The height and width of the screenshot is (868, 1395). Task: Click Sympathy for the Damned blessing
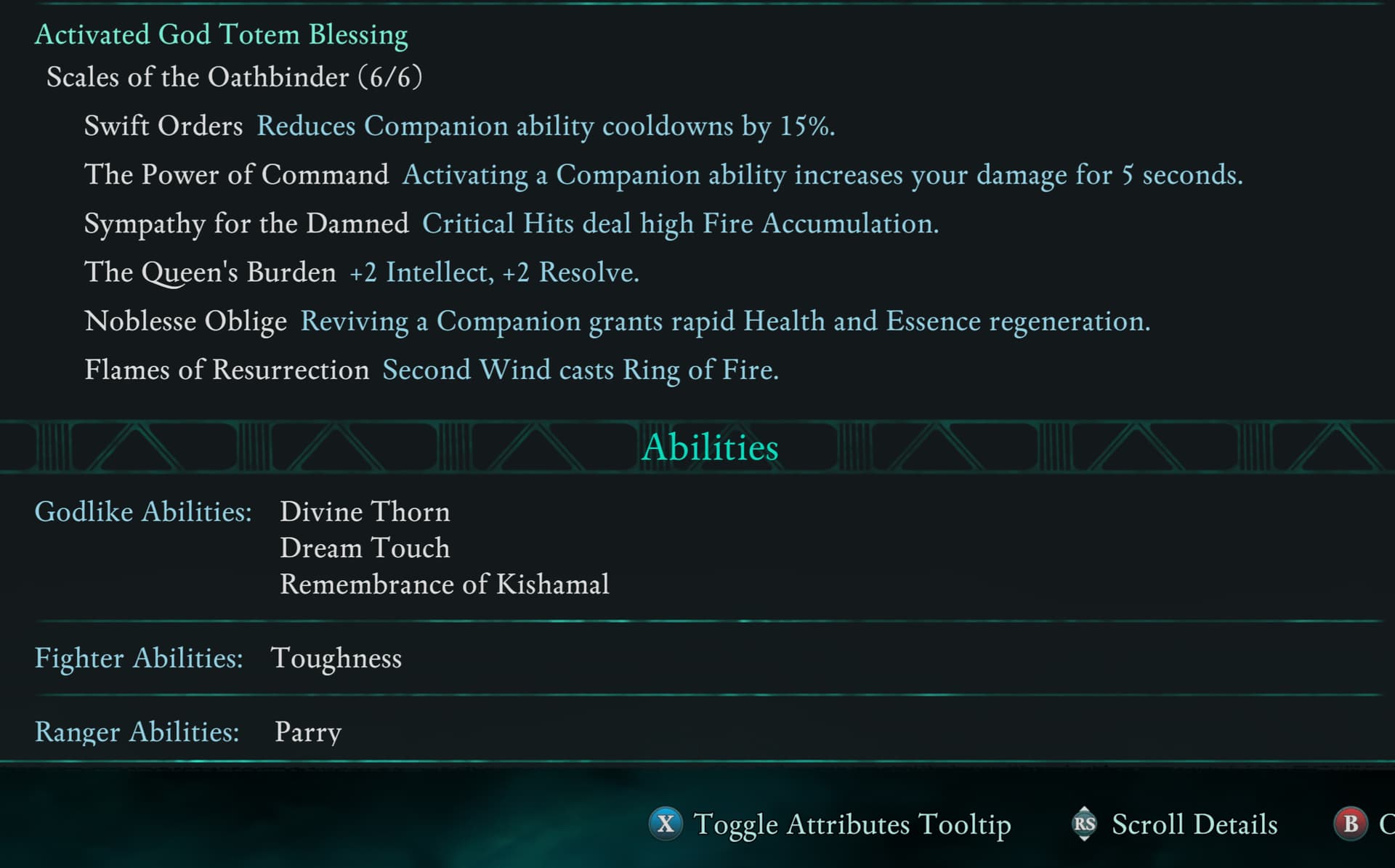point(246,224)
